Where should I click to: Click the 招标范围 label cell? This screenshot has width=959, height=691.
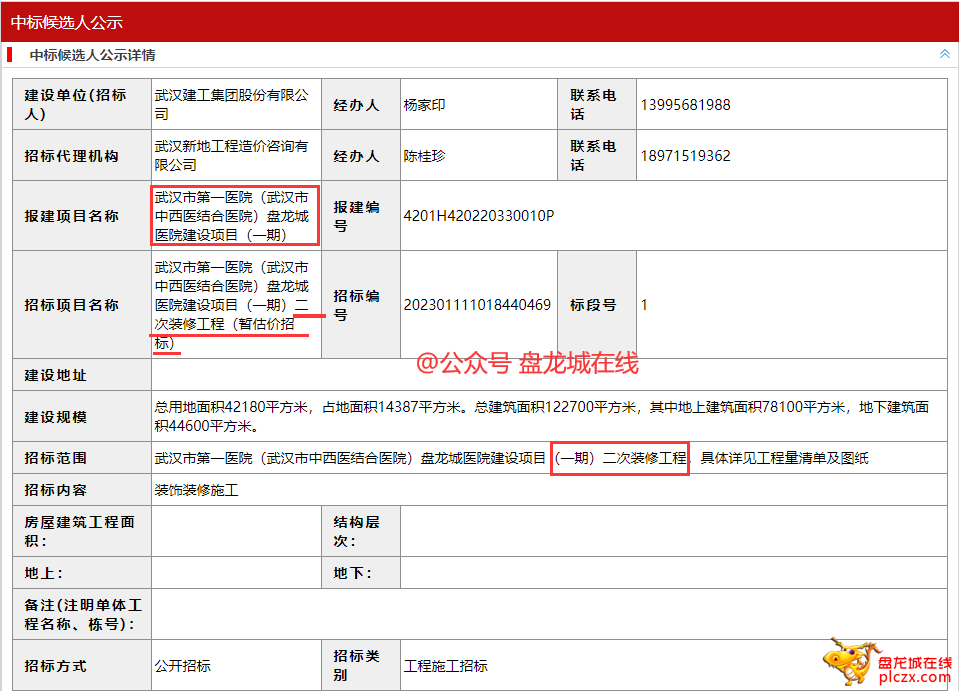(x=82, y=458)
